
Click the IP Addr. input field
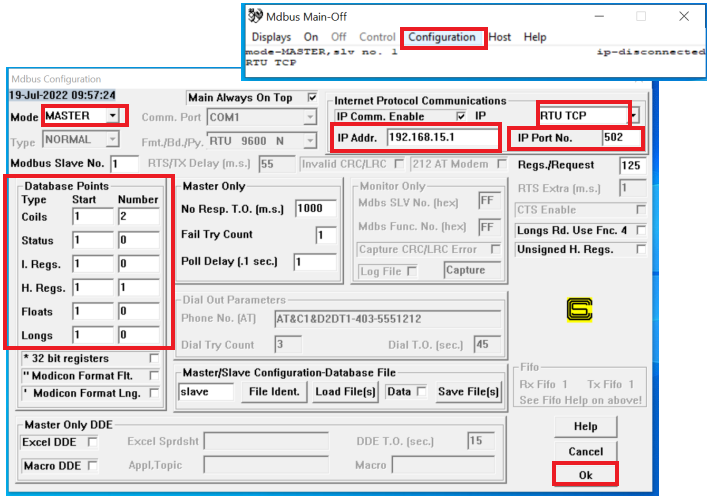441,137
